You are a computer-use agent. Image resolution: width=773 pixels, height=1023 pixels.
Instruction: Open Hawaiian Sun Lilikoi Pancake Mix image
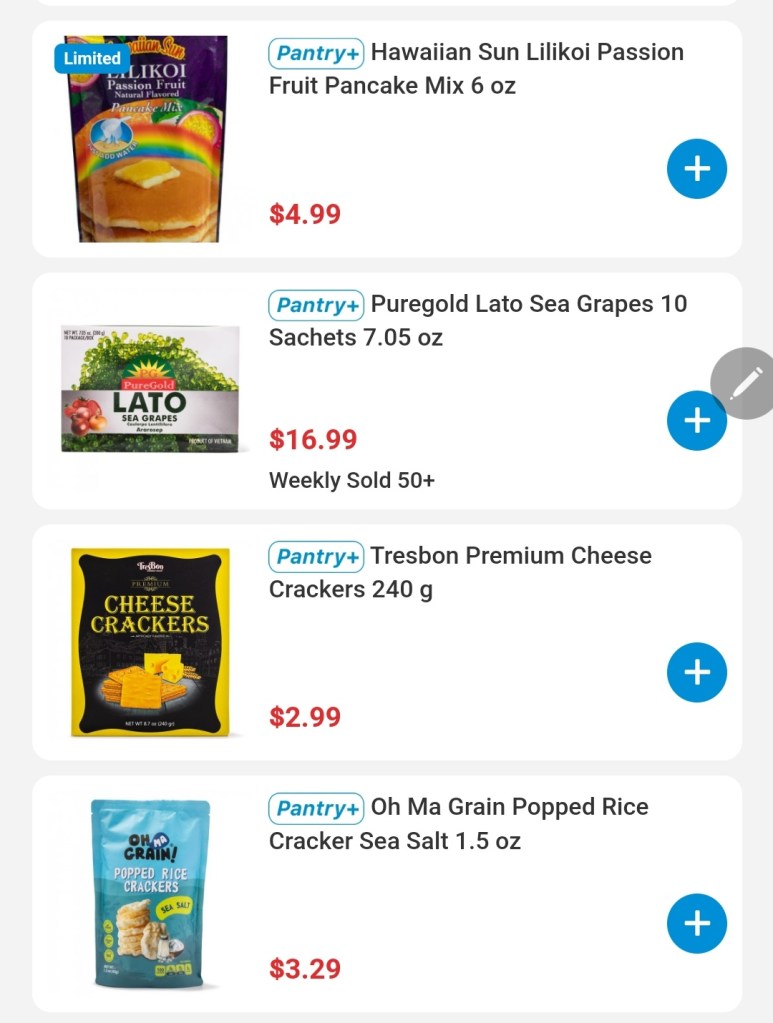click(148, 140)
